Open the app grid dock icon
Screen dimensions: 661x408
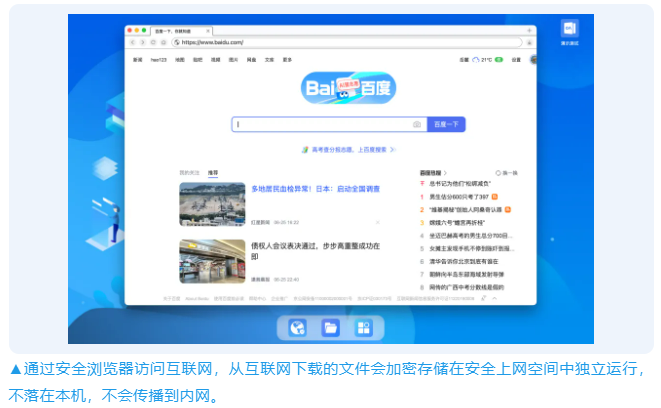[x=363, y=327]
